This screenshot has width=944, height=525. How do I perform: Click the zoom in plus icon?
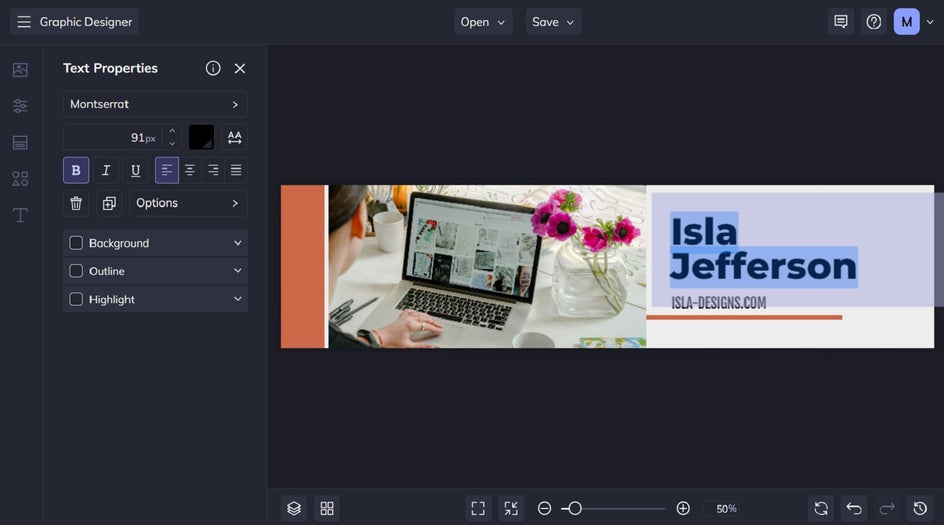(x=683, y=508)
